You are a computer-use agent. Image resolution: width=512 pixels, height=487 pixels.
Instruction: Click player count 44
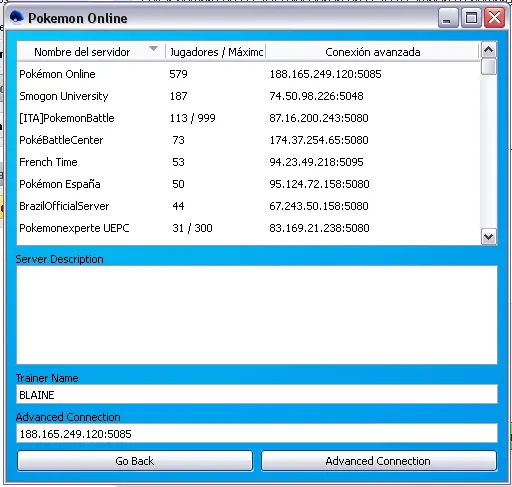(178, 206)
